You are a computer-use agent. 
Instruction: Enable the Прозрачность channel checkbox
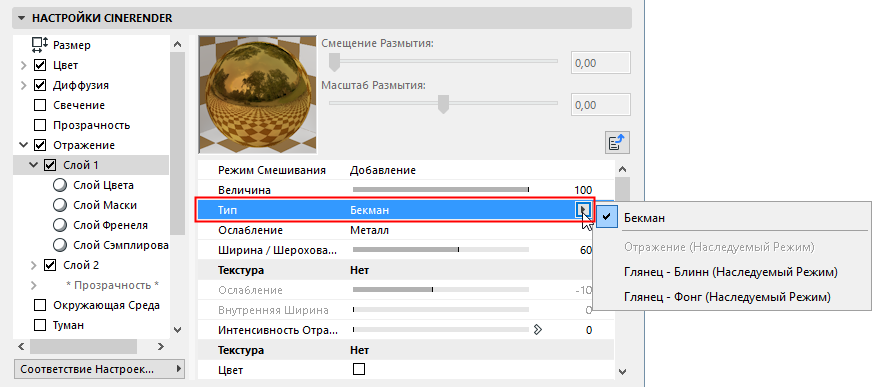coord(40,125)
